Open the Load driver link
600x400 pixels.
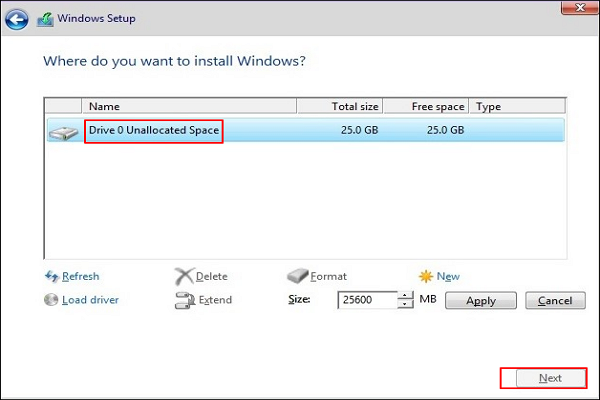pyautogui.click(x=90, y=300)
